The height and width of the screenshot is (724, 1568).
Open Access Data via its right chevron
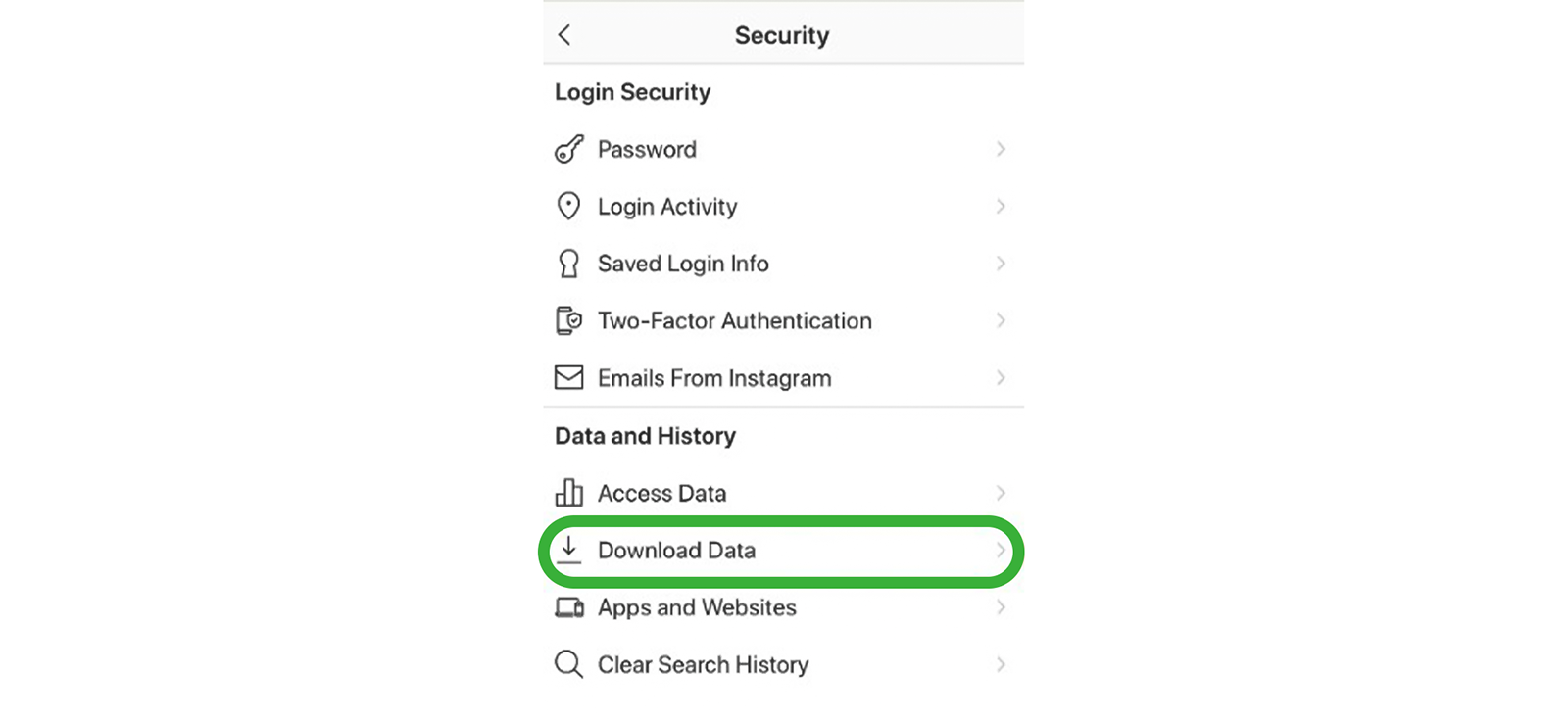1001,492
